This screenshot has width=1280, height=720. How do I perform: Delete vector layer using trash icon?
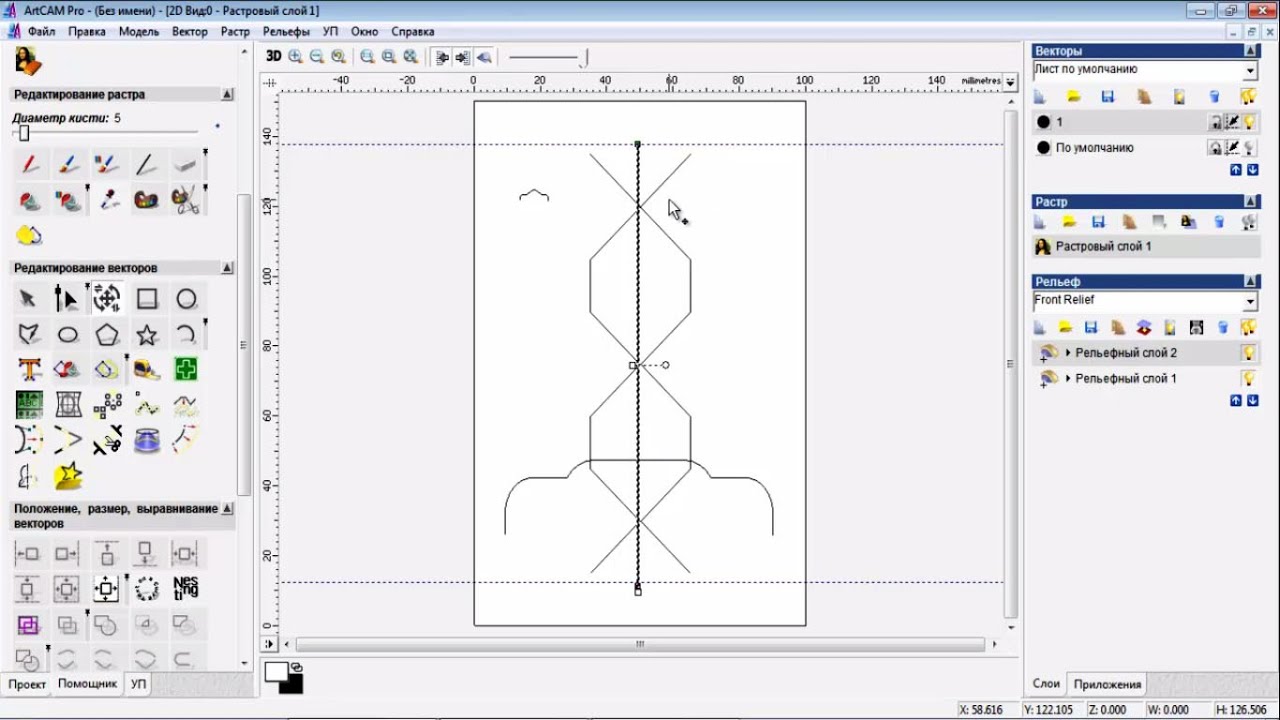1214,97
